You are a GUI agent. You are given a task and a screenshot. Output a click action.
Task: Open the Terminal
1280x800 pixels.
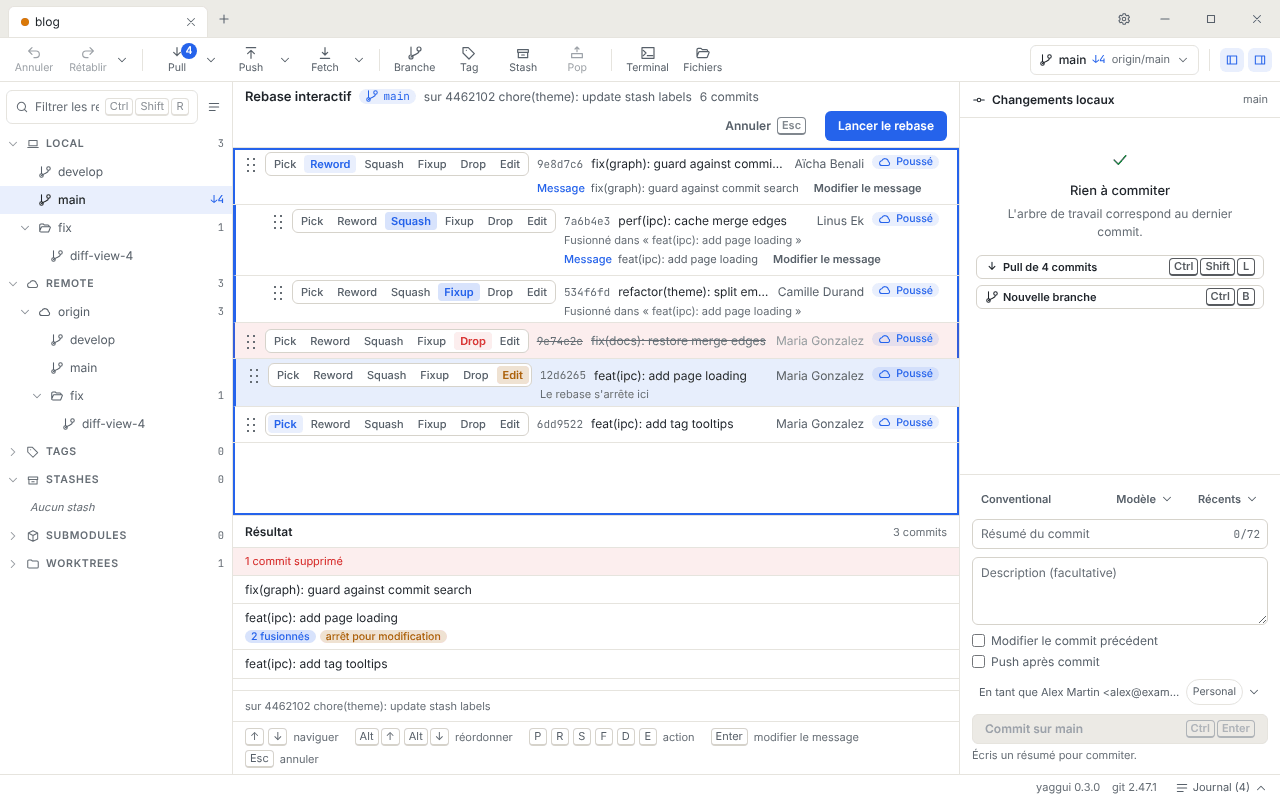(647, 59)
